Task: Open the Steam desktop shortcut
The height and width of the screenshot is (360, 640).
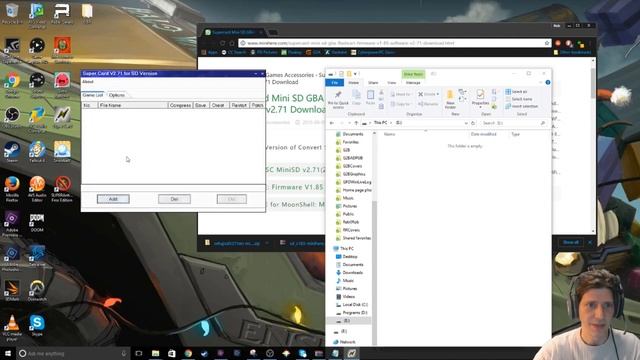Action: click(x=12, y=152)
